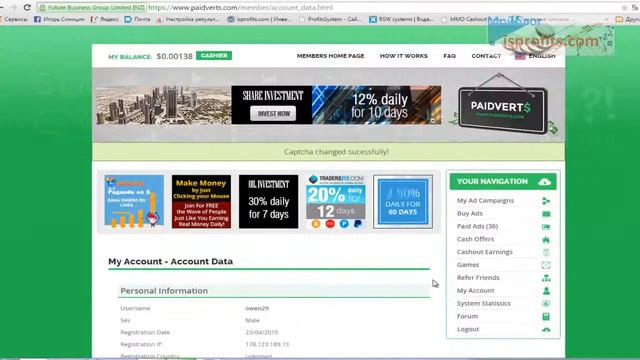Click the bookmark star in the address bar
The height and width of the screenshot is (360, 640).
pos(624,7)
